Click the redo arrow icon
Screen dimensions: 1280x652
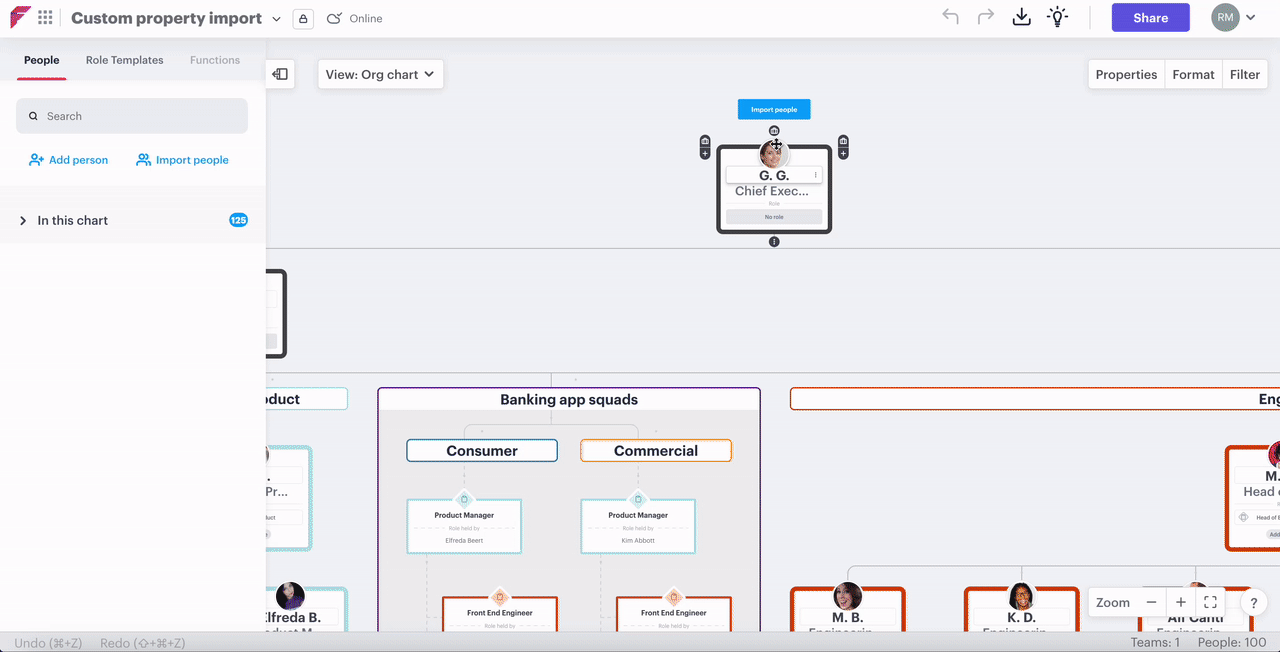coord(985,17)
